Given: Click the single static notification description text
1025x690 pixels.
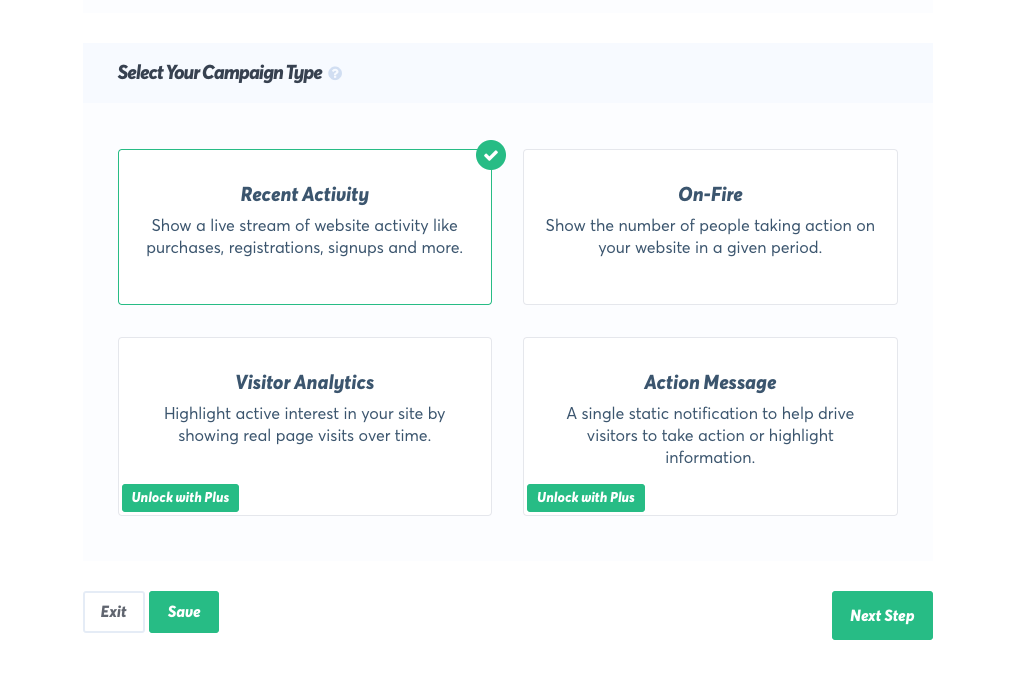Looking at the screenshot, I should click(x=710, y=436).
